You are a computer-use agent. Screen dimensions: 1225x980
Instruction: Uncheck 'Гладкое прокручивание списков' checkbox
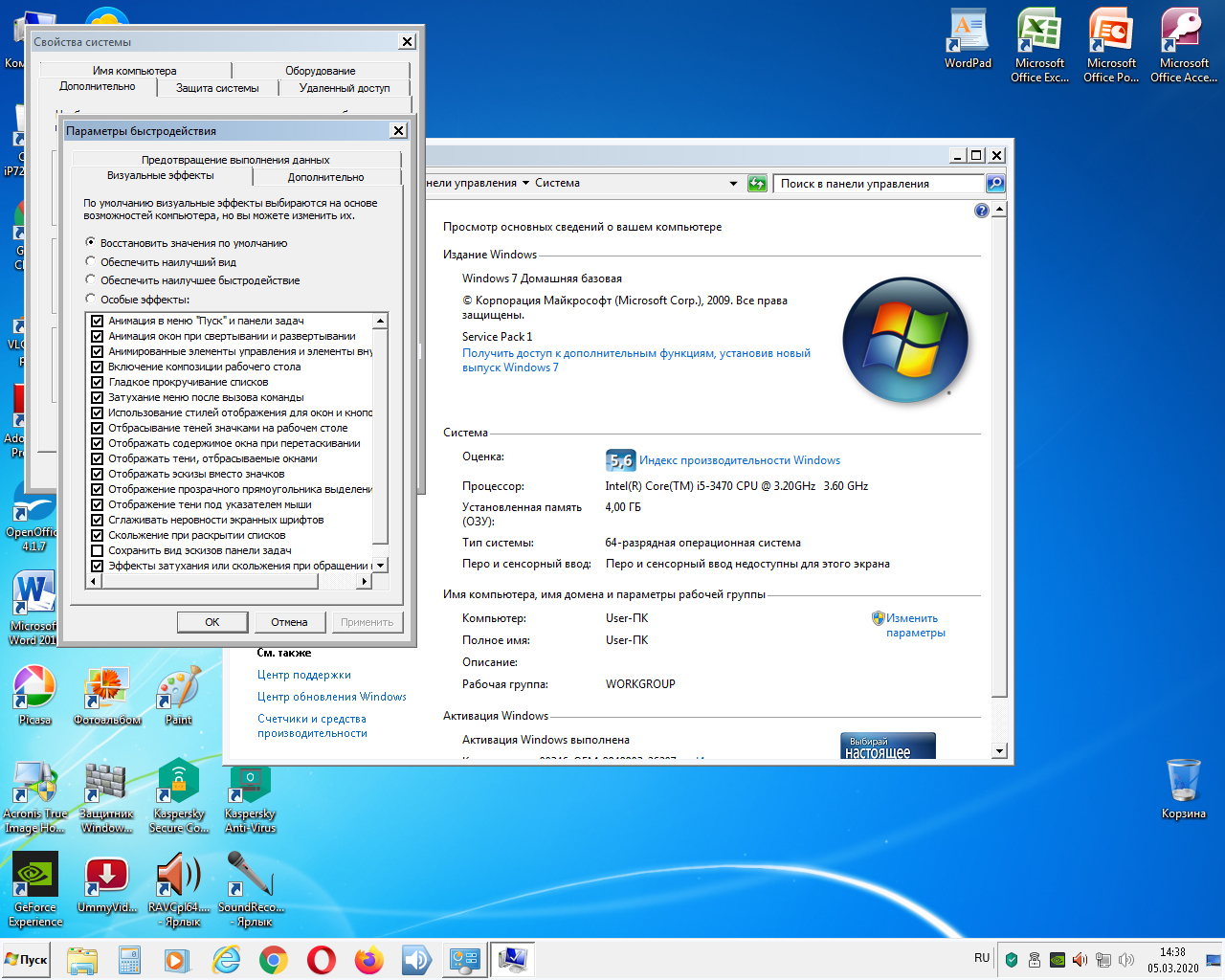97,382
